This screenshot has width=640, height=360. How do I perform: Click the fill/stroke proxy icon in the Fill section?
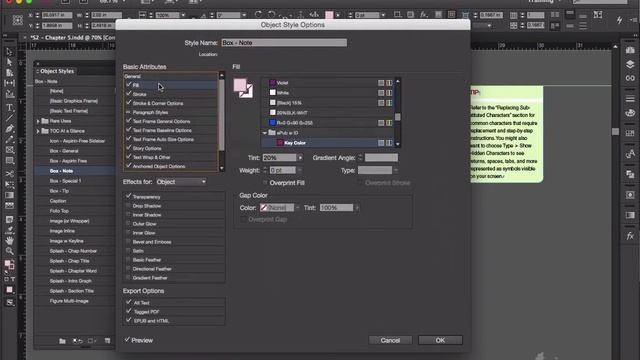(243, 88)
